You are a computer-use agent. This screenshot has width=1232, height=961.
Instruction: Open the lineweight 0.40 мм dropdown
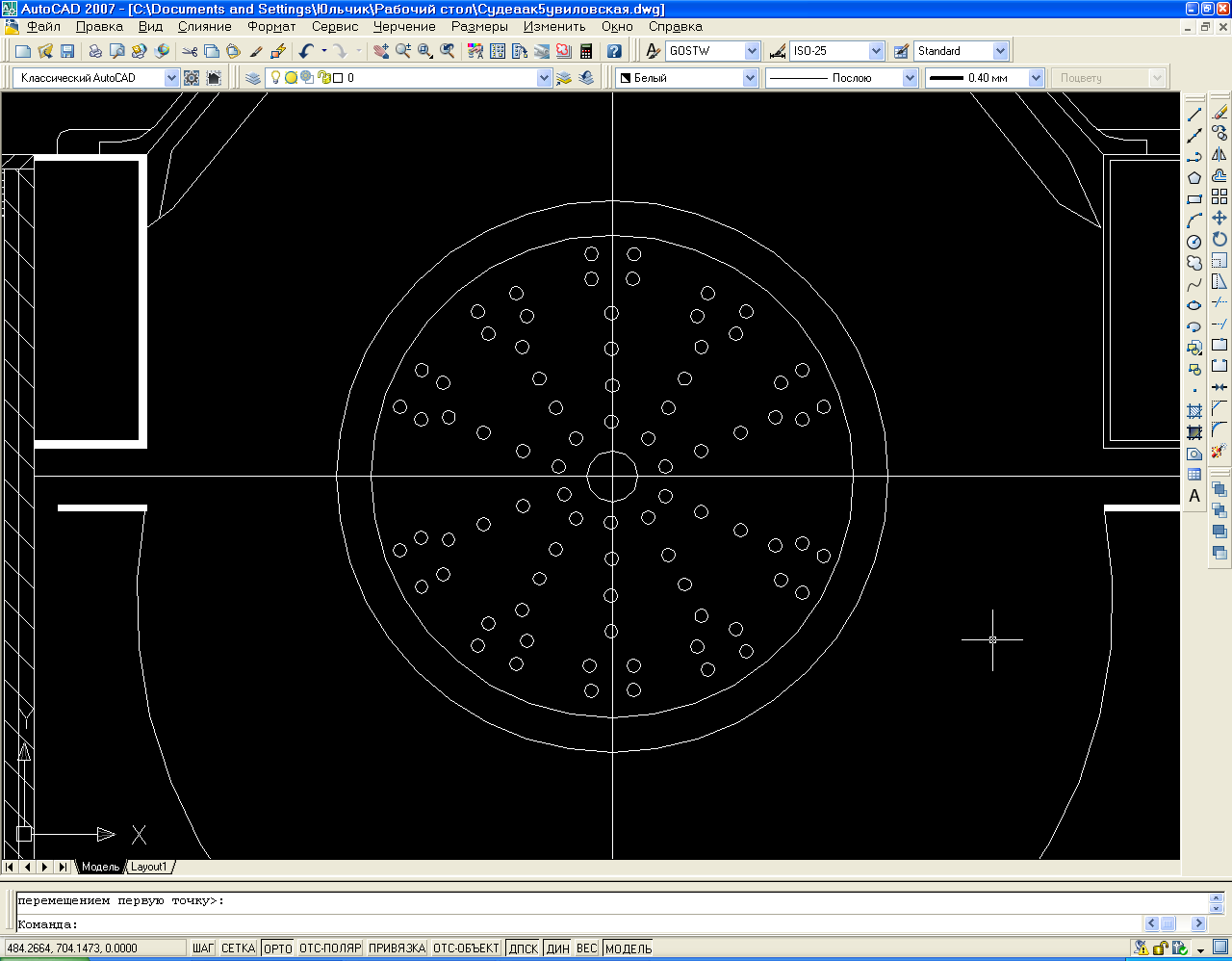(1036, 78)
